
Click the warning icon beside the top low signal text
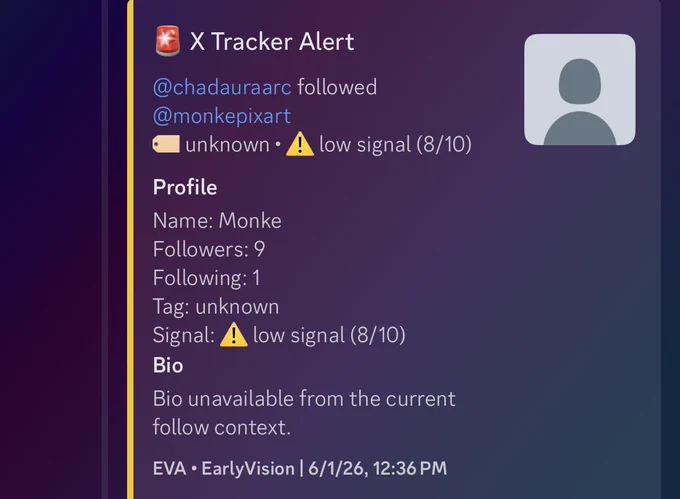coord(300,144)
